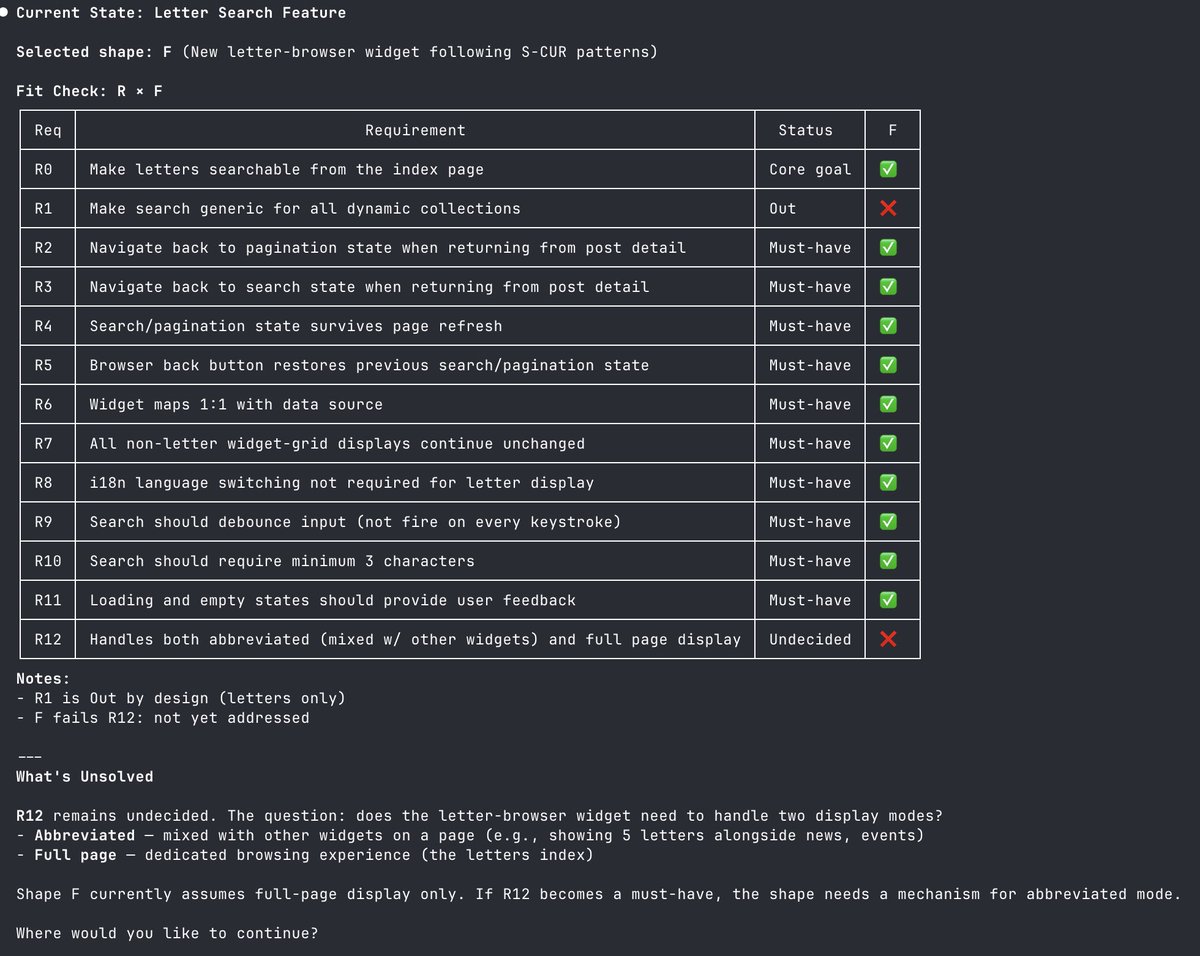Click the 'Must-have' status in R5 row
The height and width of the screenshot is (956, 1200).
(810, 365)
